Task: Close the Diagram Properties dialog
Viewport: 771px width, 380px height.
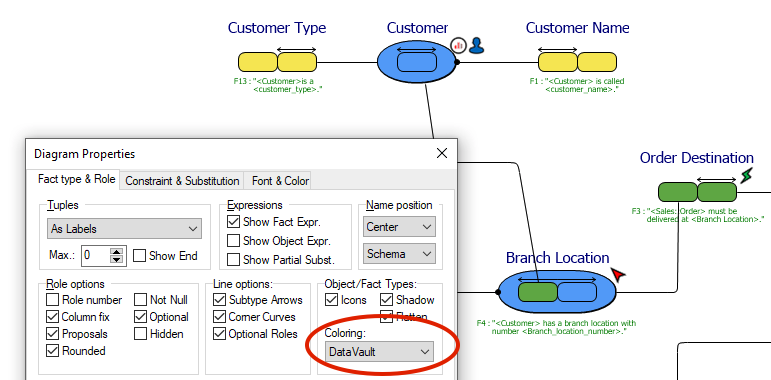Action: 442,153
